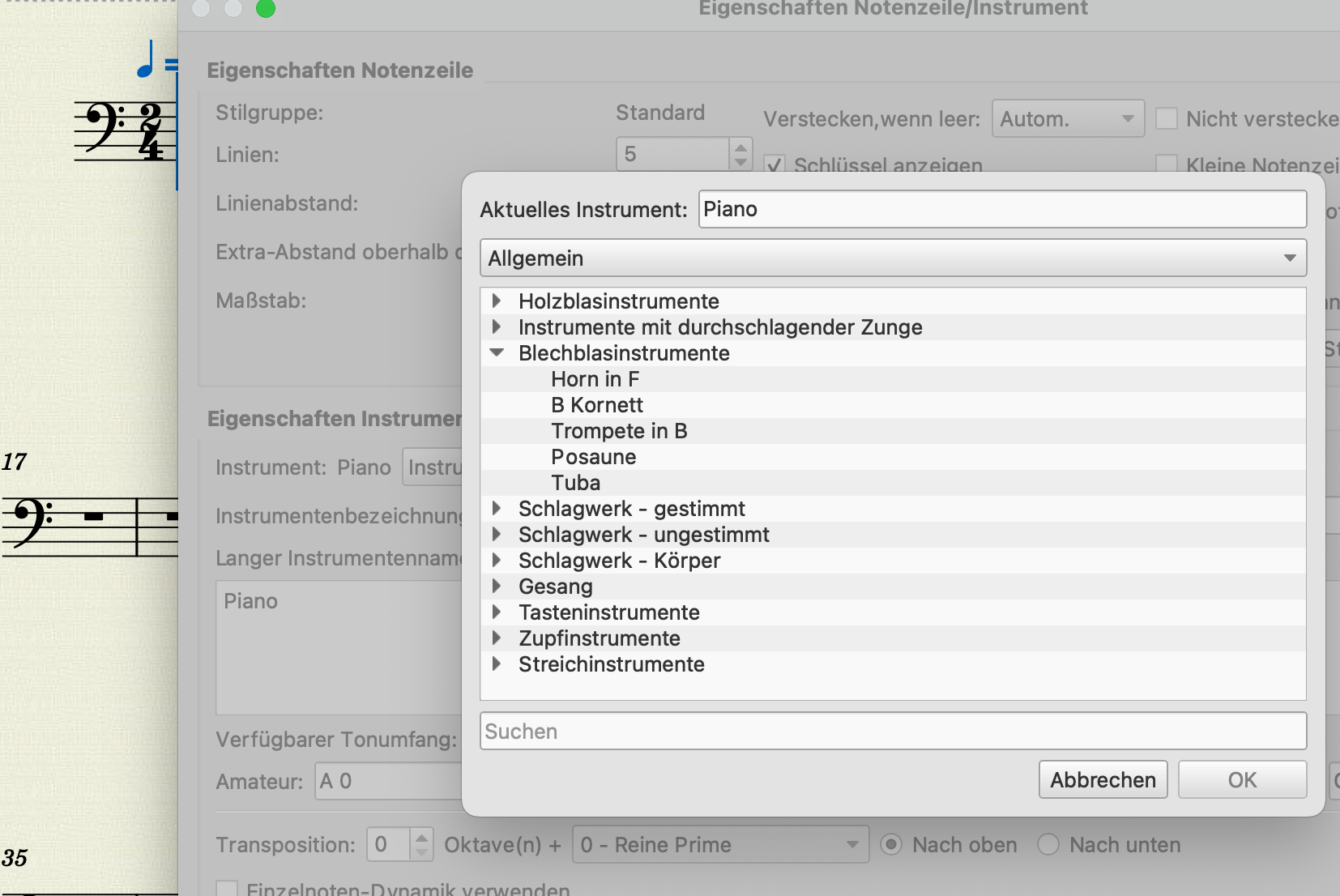The height and width of the screenshot is (896, 1340).
Task: Select the Nach unten radio button
Action: (x=1049, y=844)
